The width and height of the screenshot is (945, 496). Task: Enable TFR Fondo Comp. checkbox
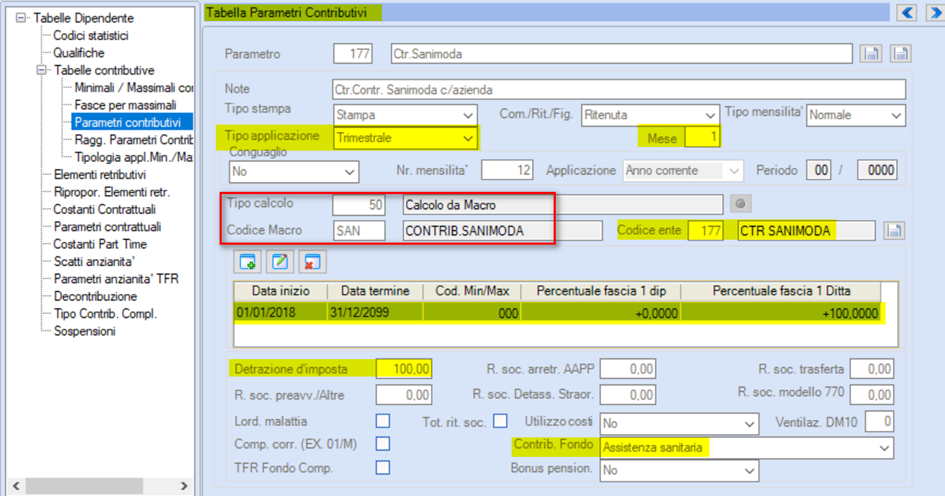383,467
